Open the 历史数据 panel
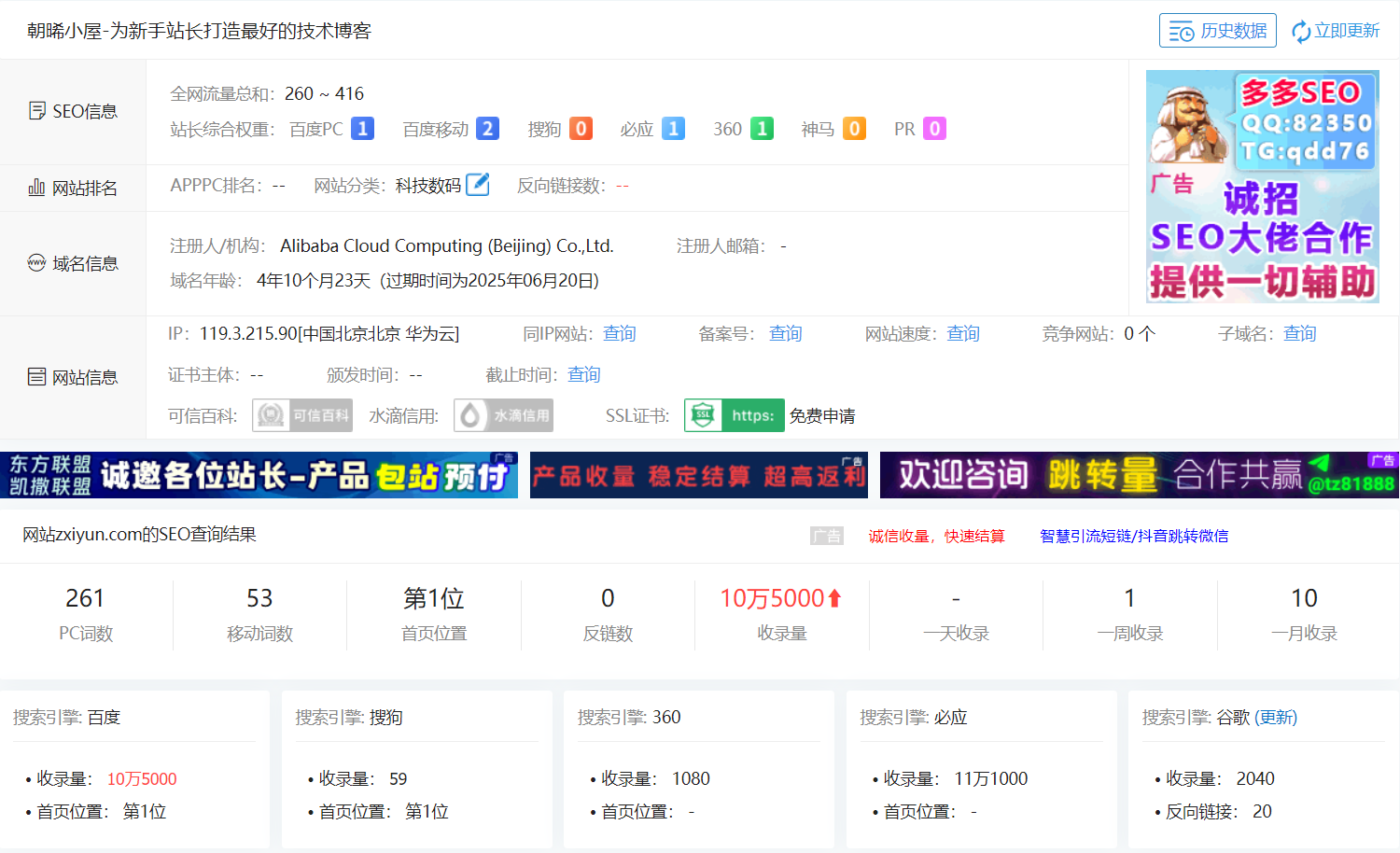This screenshot has width=1400, height=853. [x=1218, y=29]
